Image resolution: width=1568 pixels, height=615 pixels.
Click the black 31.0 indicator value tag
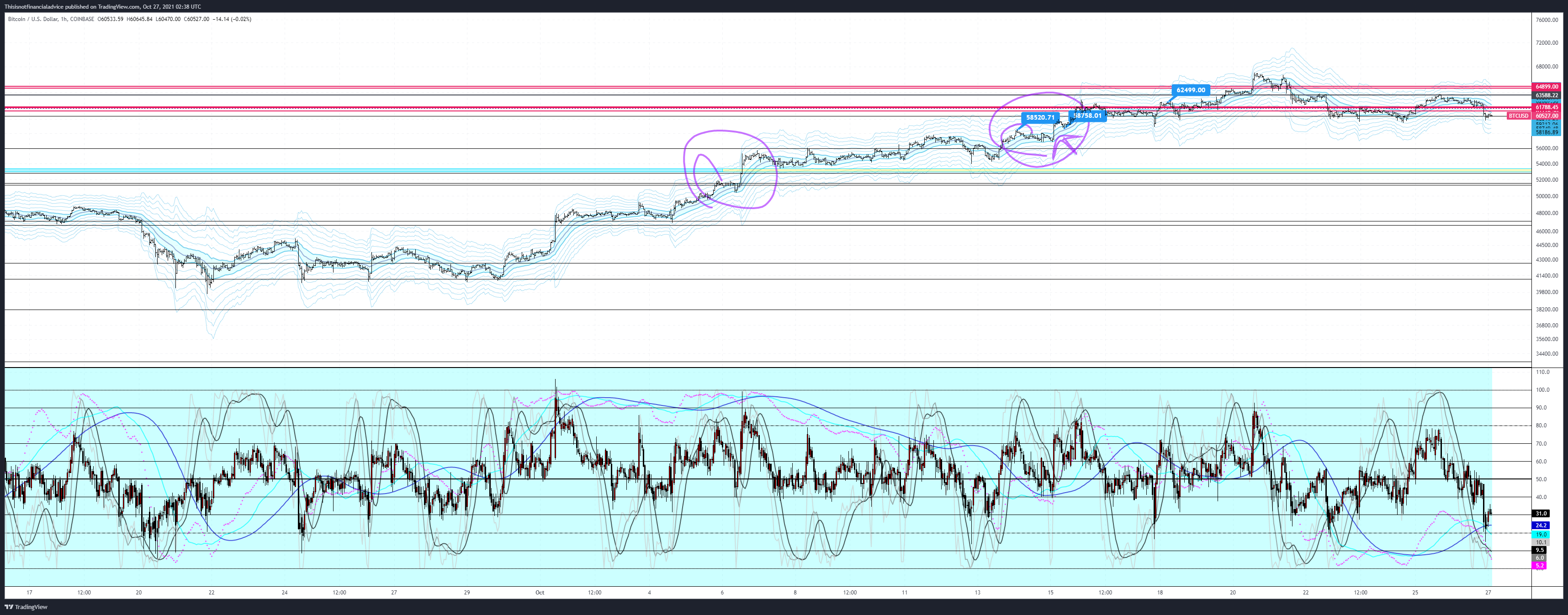pyautogui.click(x=1541, y=514)
